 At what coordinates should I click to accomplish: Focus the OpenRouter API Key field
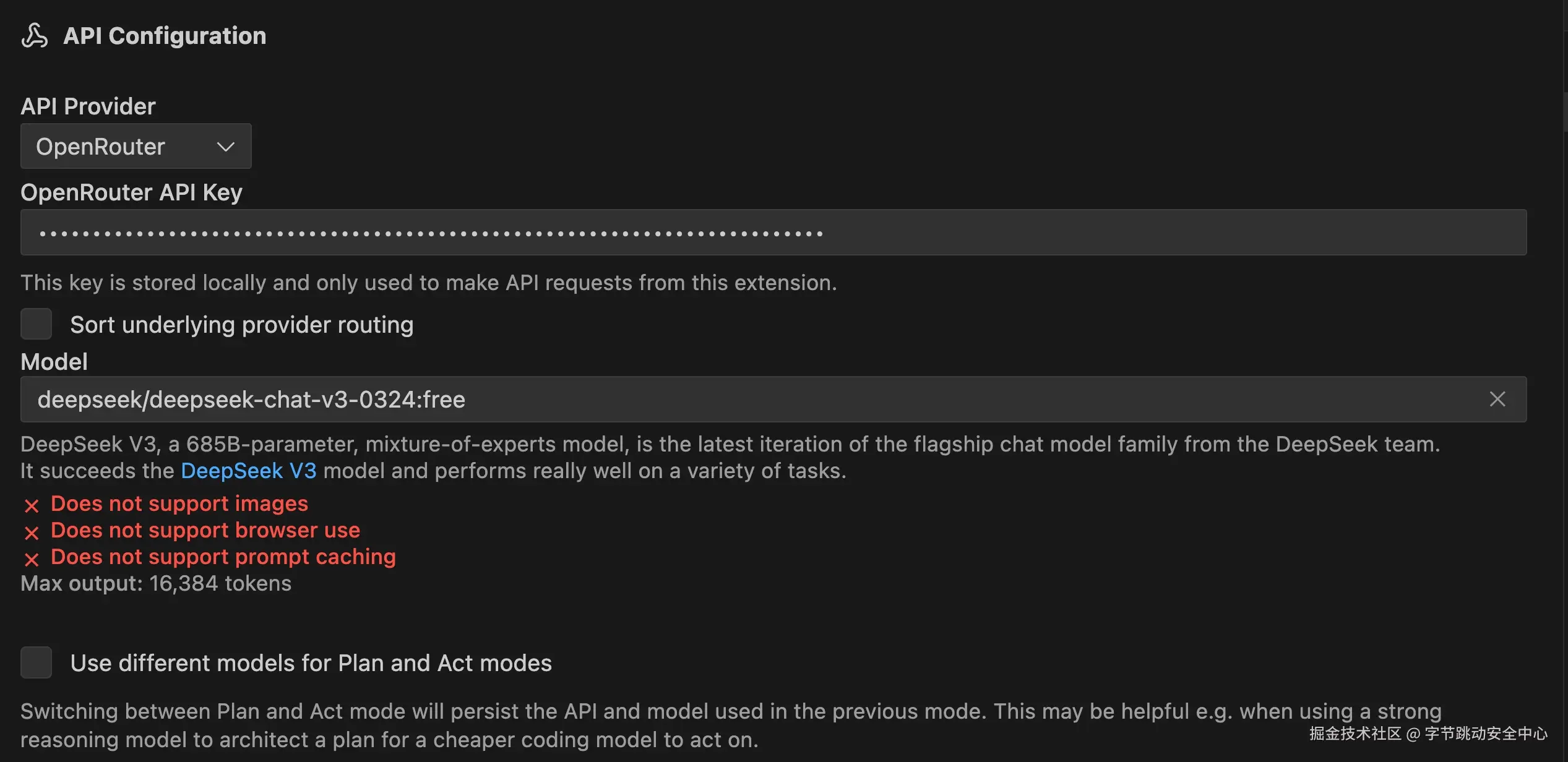tap(773, 233)
